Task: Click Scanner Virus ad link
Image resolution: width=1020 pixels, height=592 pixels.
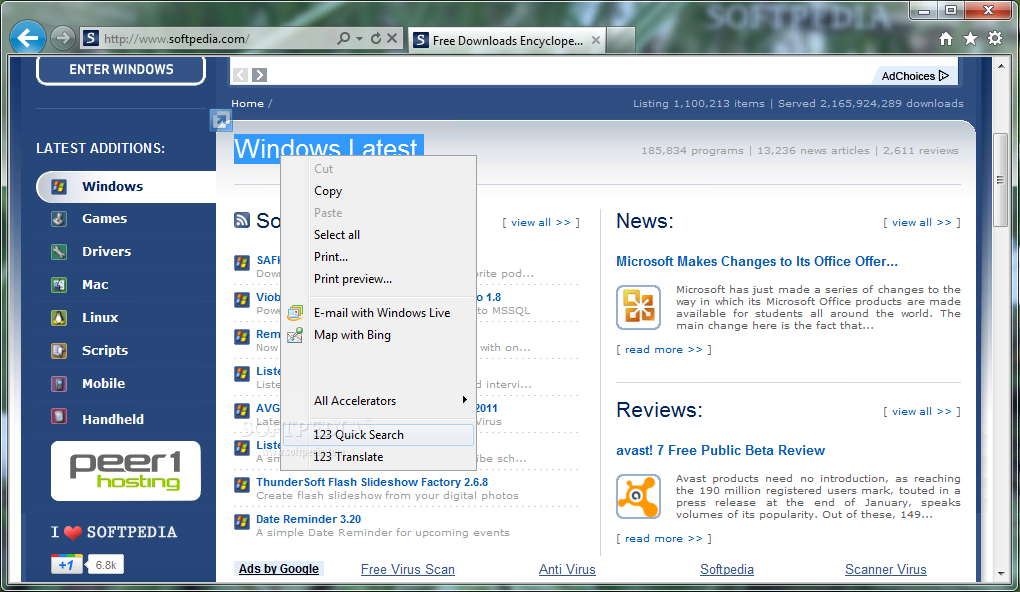Action: point(885,569)
